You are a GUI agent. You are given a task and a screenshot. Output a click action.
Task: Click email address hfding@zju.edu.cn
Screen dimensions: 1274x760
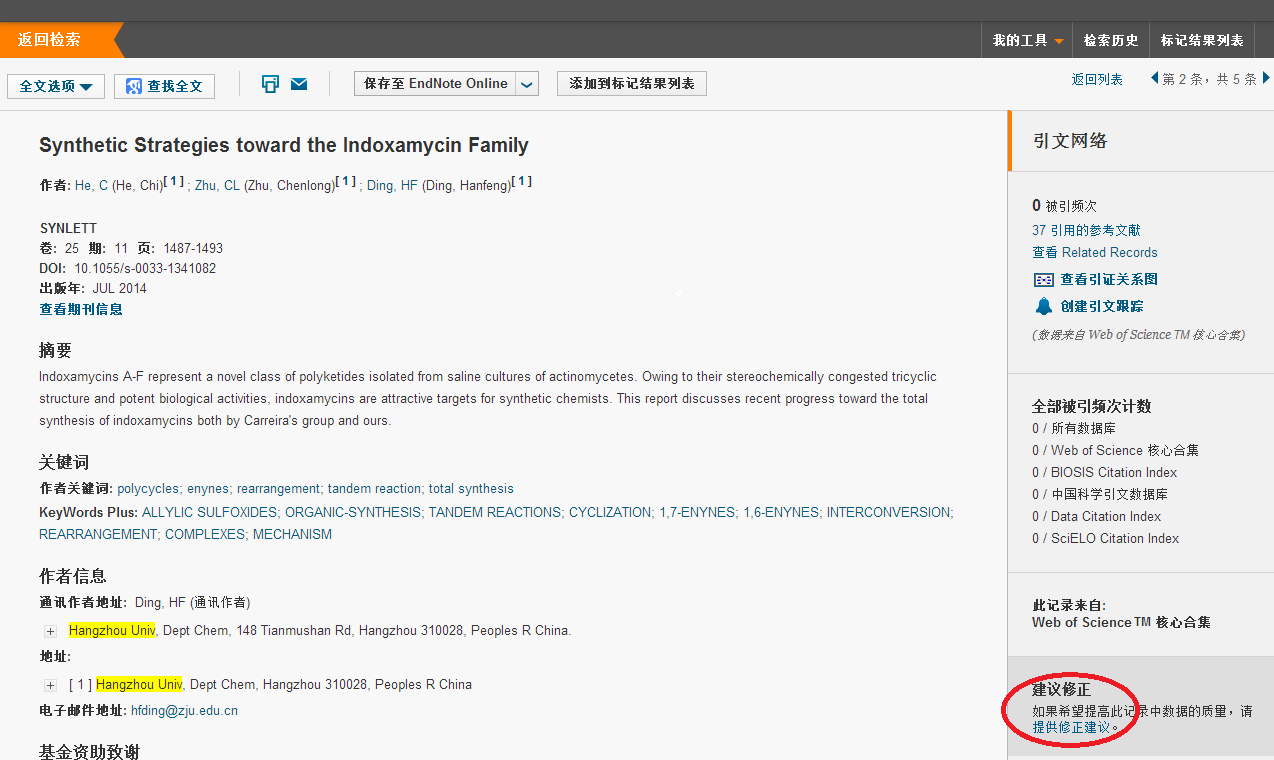184,711
